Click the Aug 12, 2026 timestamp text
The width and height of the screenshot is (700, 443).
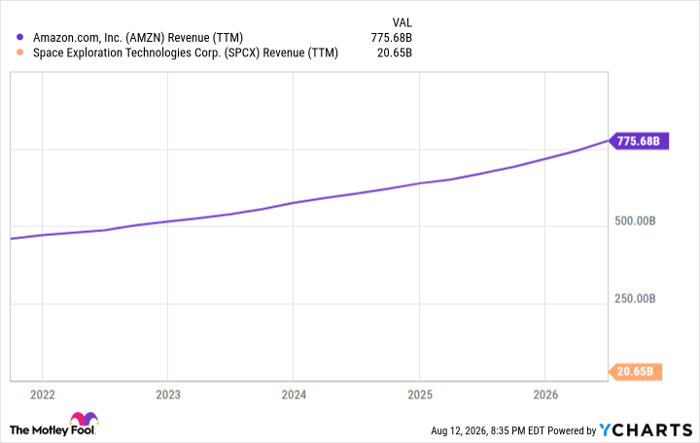click(x=487, y=430)
